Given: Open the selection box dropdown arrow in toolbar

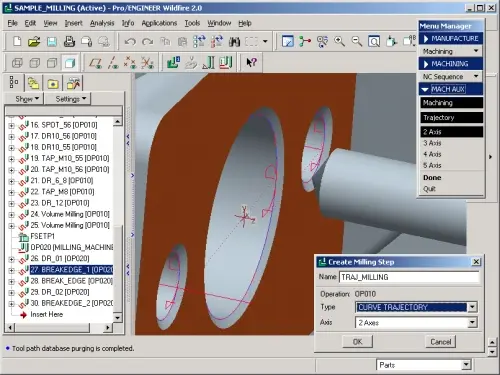Looking at the screenshot, I should (265, 42).
